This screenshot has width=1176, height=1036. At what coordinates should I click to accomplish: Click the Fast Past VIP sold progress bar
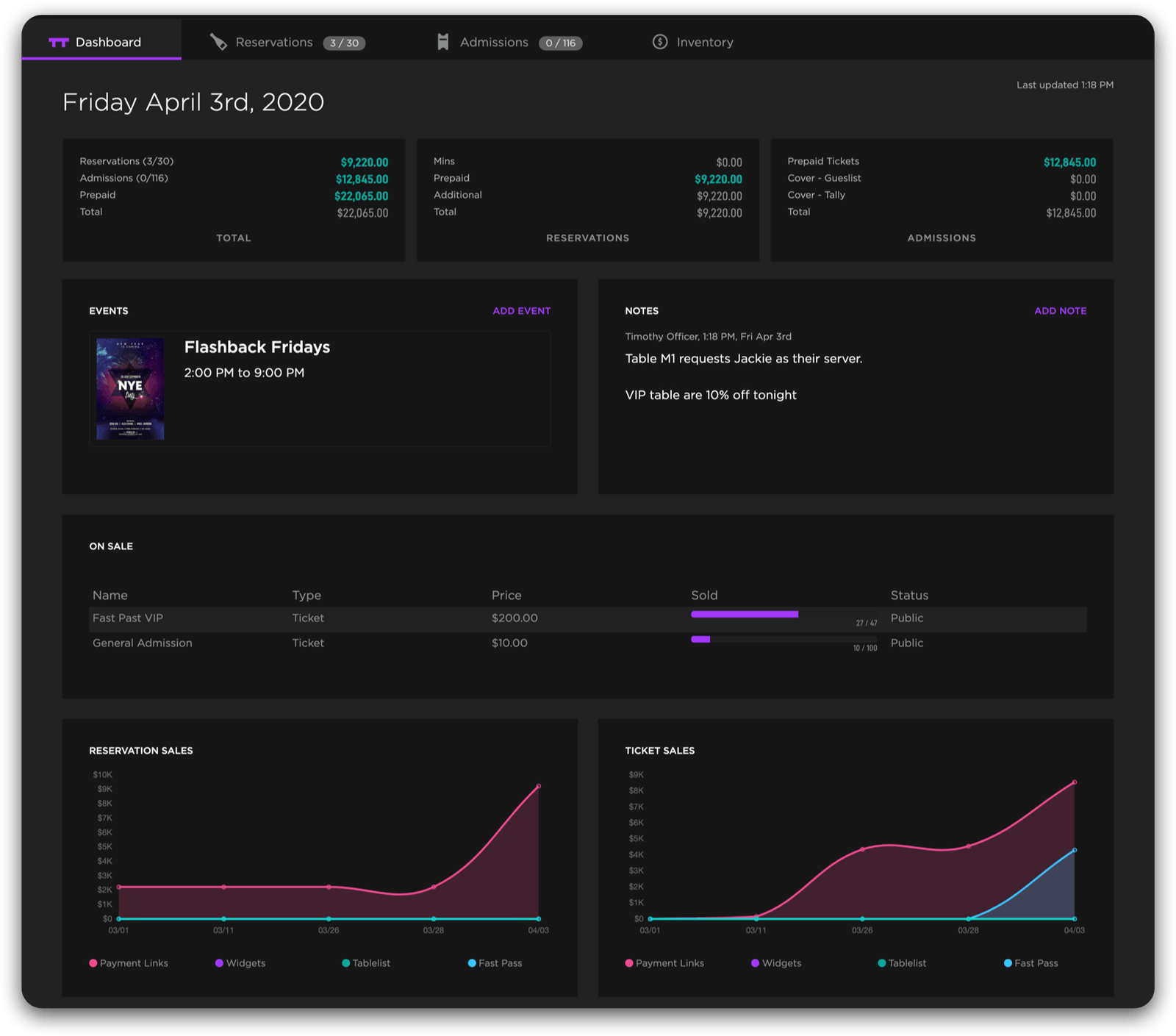coord(744,614)
